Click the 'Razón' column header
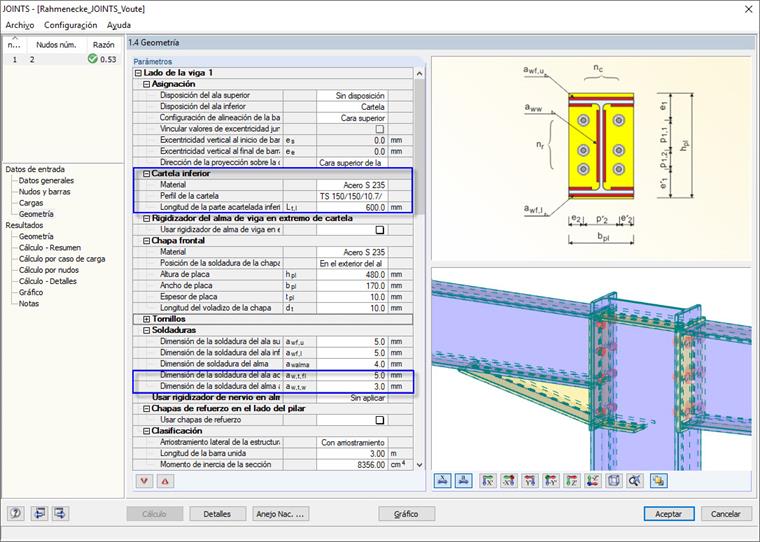Image resolution: width=760 pixels, height=542 pixels. [104, 45]
